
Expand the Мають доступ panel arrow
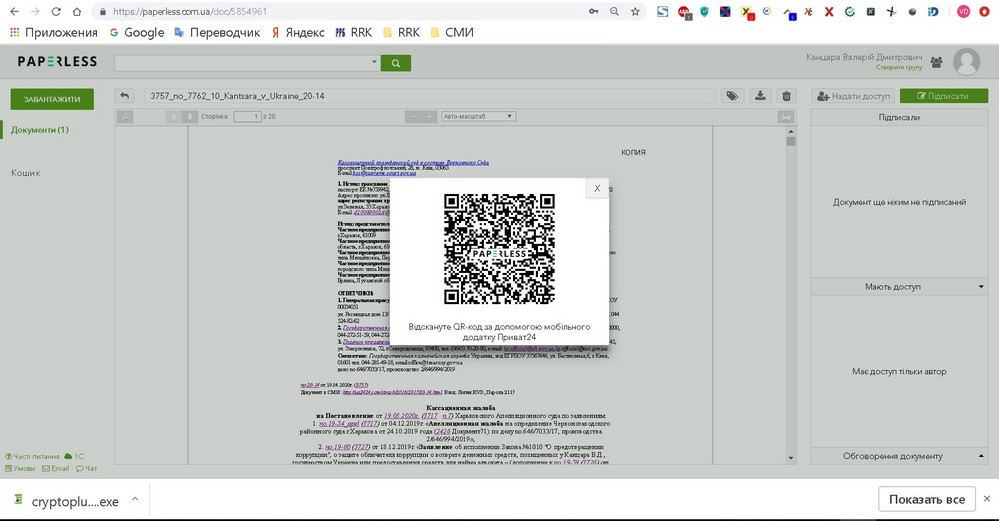click(981, 287)
